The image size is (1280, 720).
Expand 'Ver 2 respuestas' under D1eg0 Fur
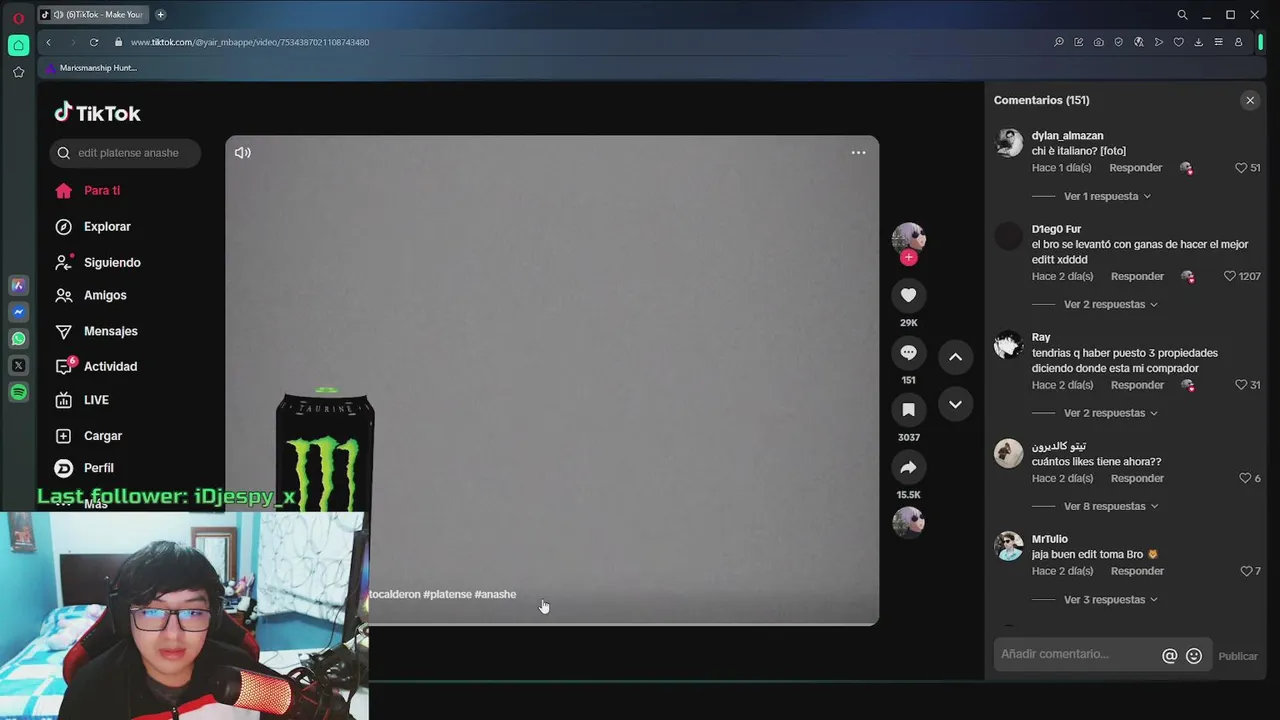pos(1111,304)
